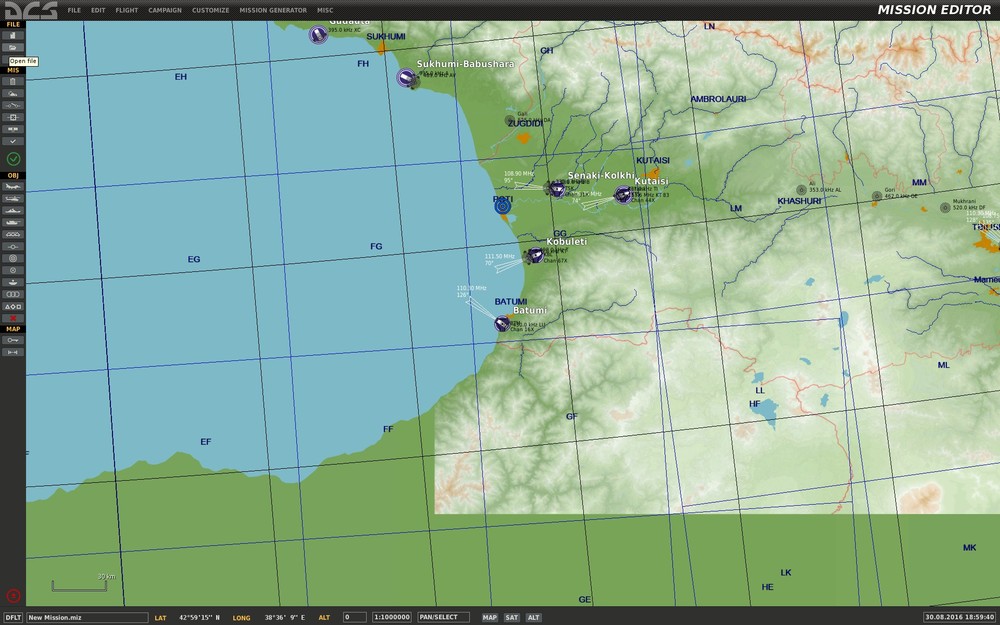Open the EDIT menu
This screenshot has height=625, width=1000.
pos(98,10)
